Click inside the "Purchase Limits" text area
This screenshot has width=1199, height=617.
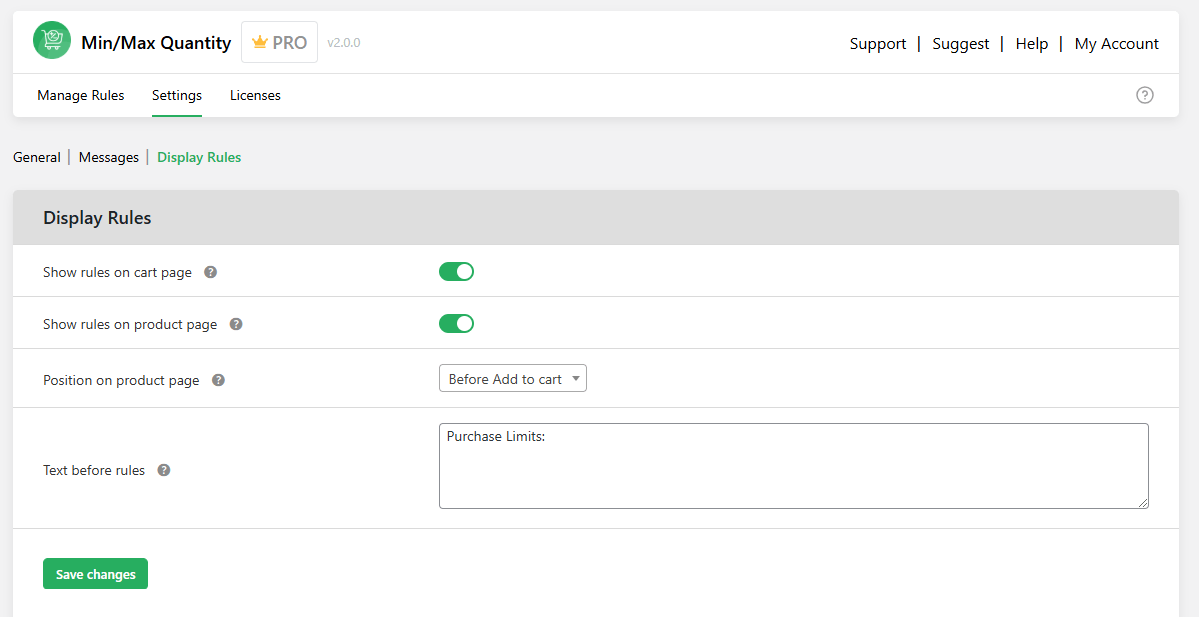pyautogui.click(x=793, y=465)
